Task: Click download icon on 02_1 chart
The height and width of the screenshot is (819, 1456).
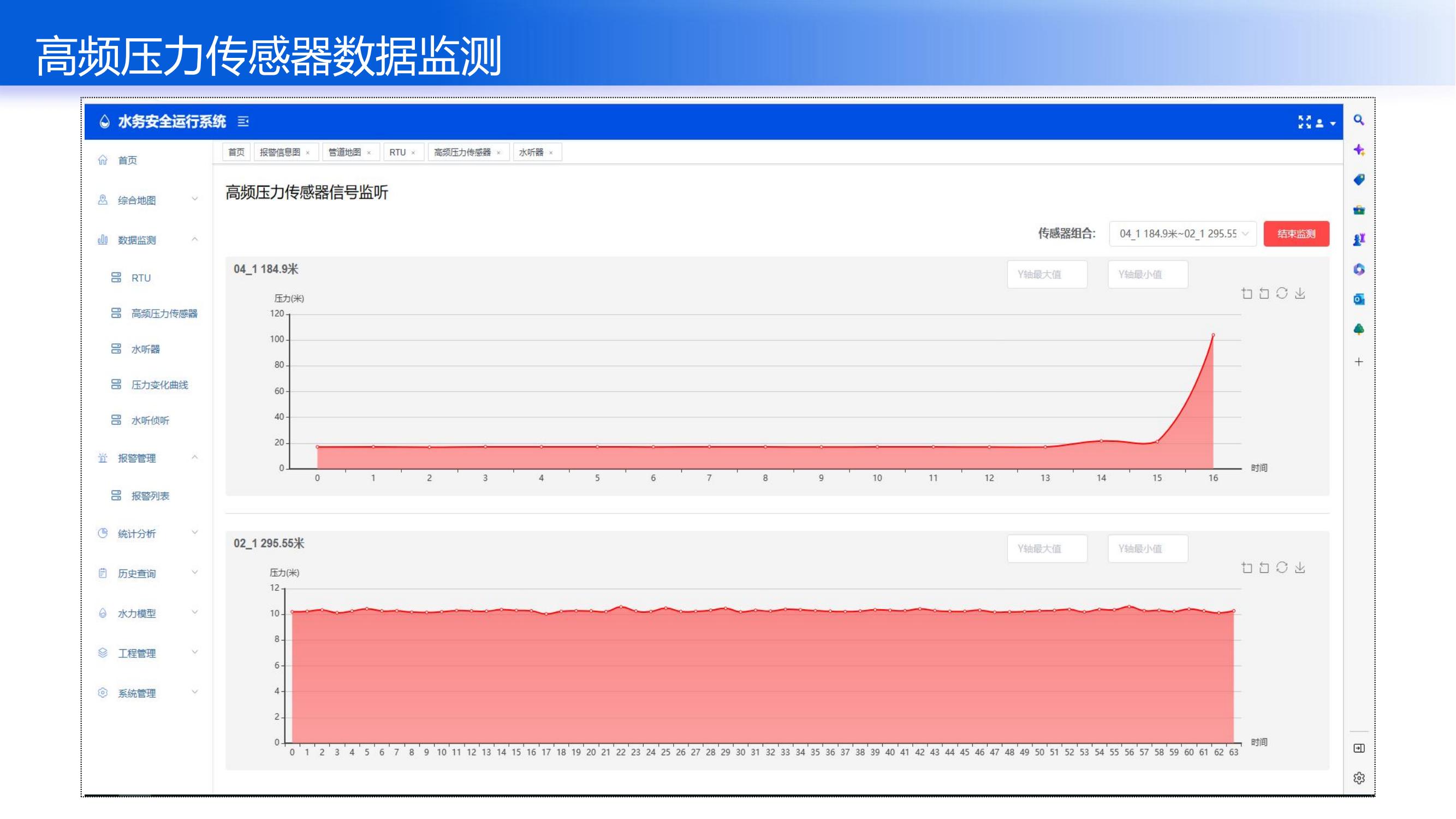Action: [1300, 567]
